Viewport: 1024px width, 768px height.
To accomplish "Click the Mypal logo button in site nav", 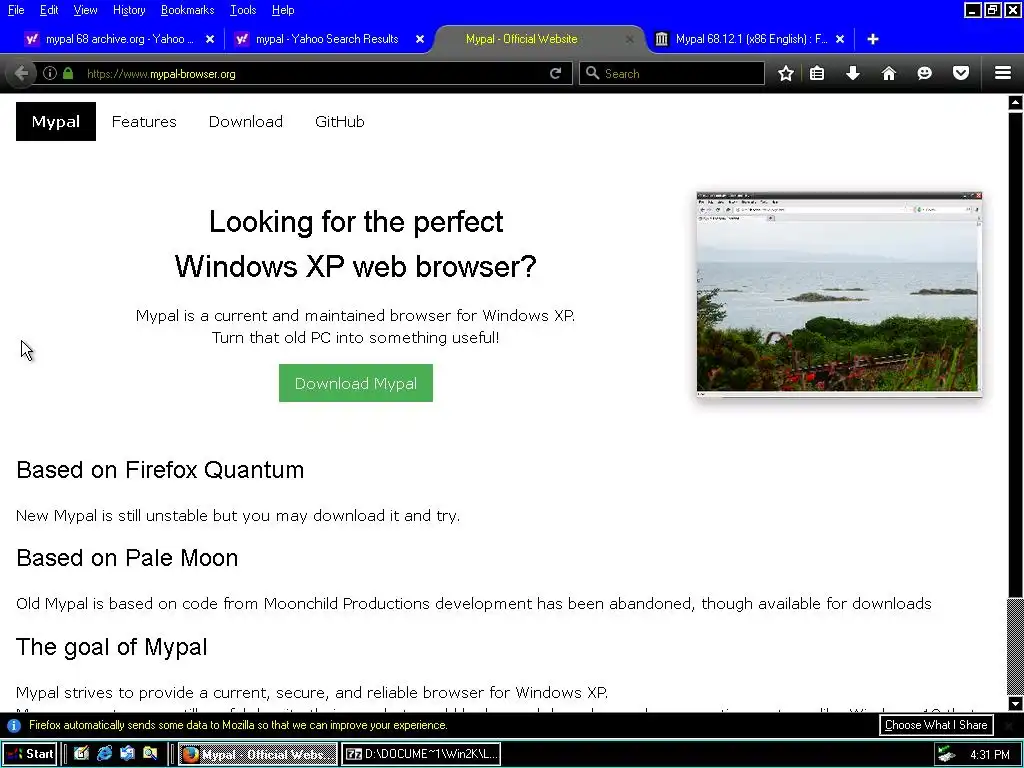I will 56,121.
